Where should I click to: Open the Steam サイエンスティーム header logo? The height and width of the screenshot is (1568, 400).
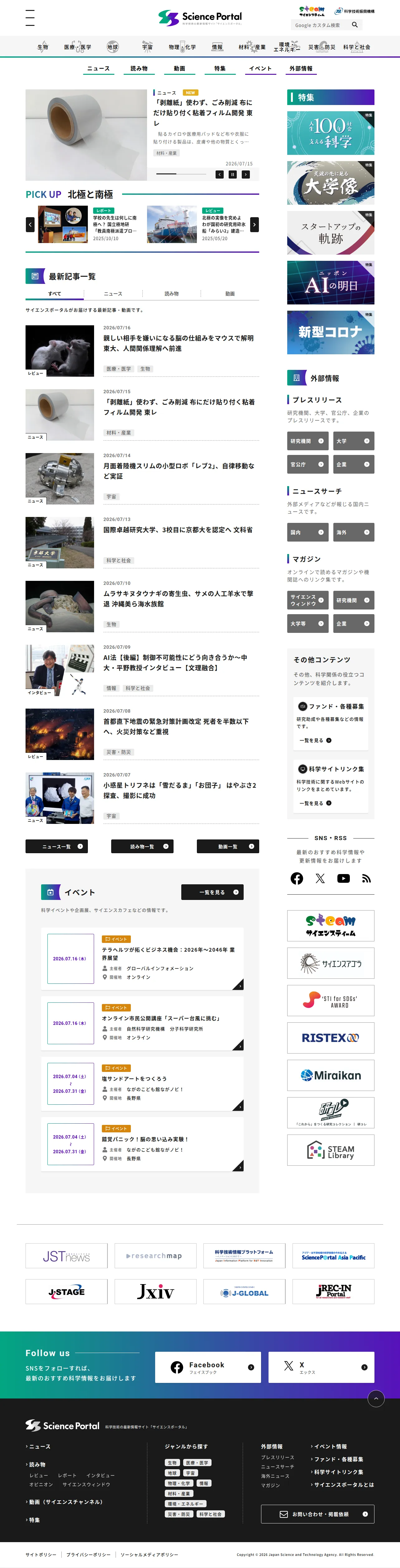point(312,11)
